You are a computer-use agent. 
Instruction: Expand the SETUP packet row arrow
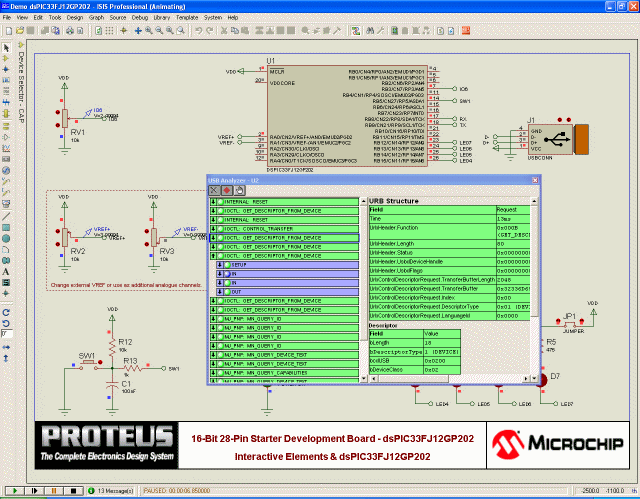(220, 264)
